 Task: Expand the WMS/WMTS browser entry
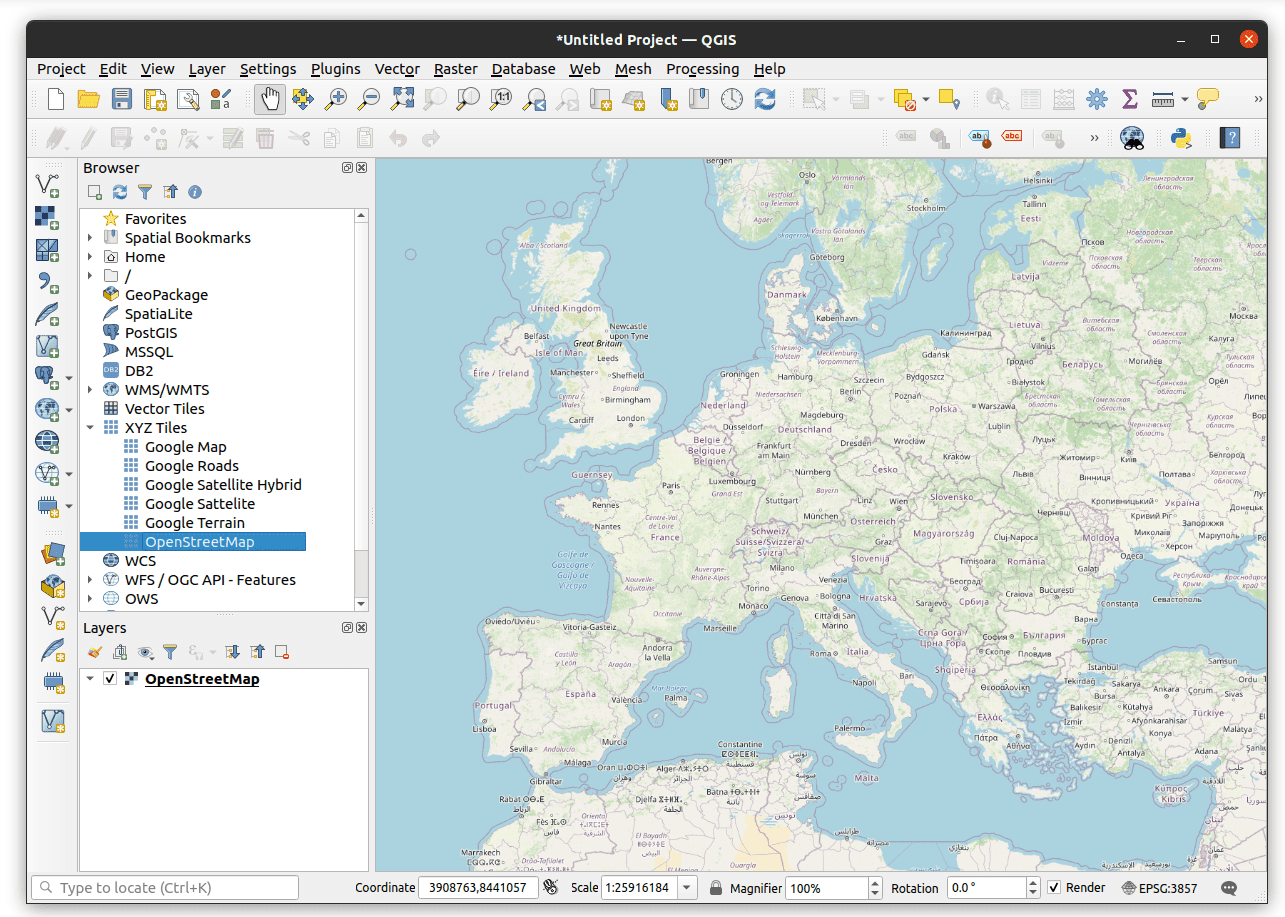tap(90, 389)
